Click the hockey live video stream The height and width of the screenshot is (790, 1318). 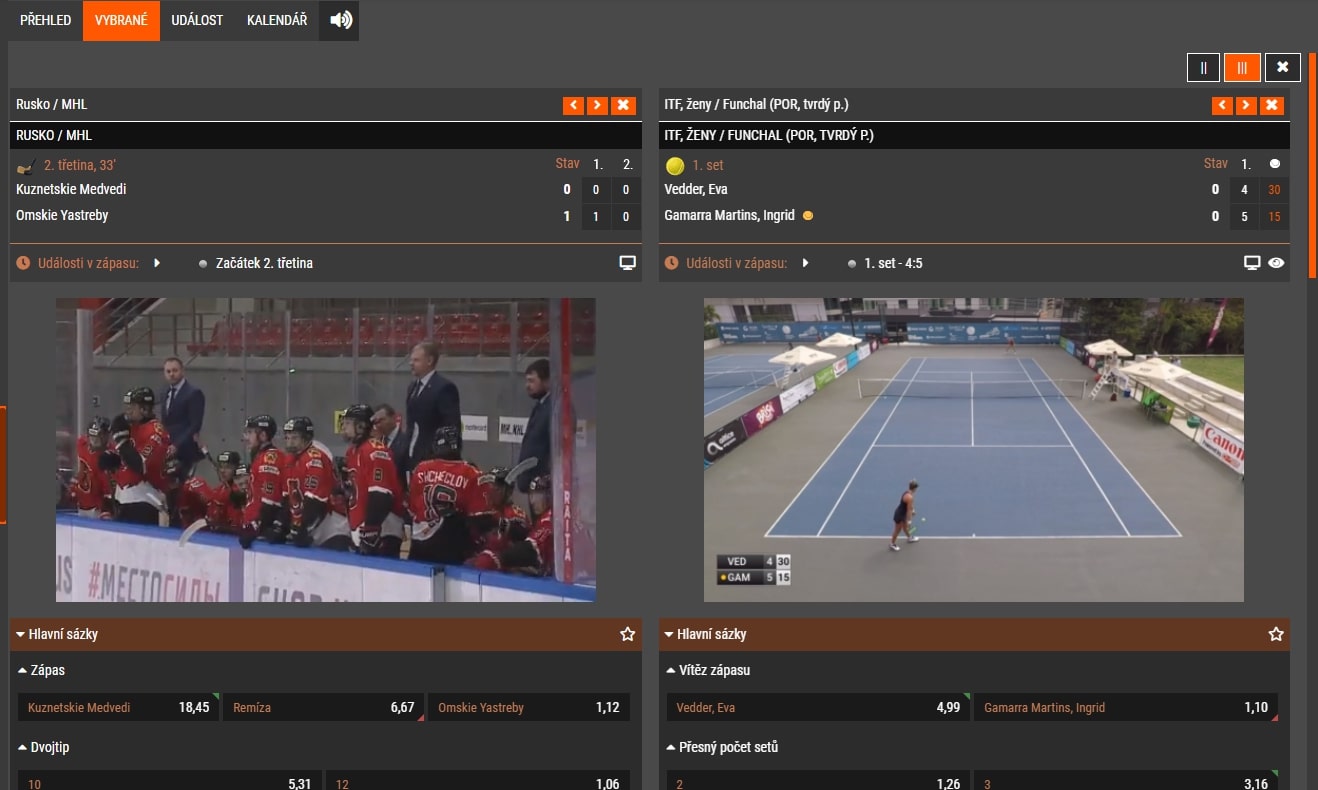click(x=326, y=450)
